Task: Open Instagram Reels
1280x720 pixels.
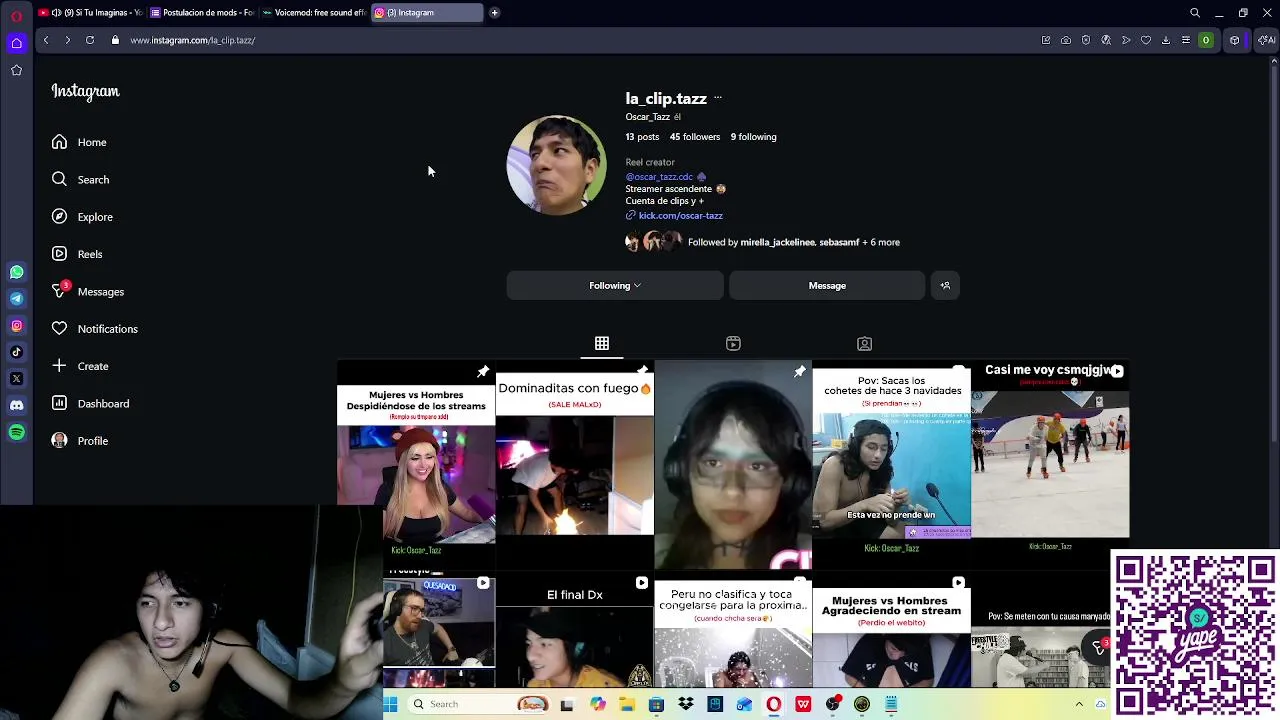Action: 78,254
